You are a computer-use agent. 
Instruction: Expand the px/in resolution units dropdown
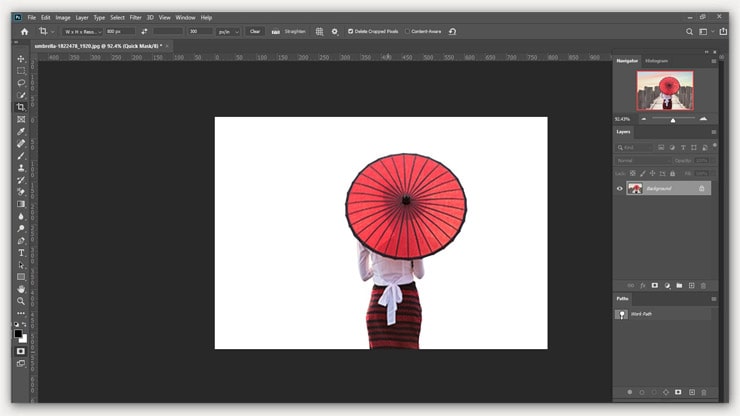pos(229,31)
